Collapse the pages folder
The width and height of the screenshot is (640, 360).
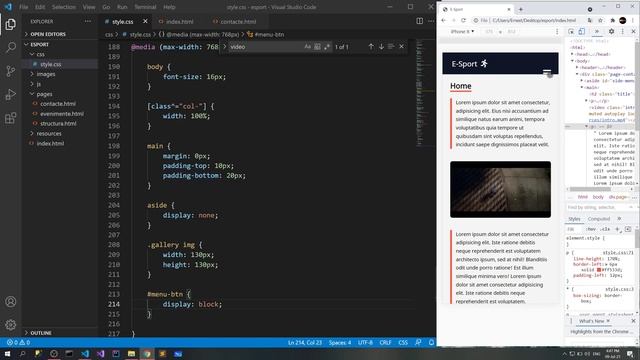coord(44,94)
